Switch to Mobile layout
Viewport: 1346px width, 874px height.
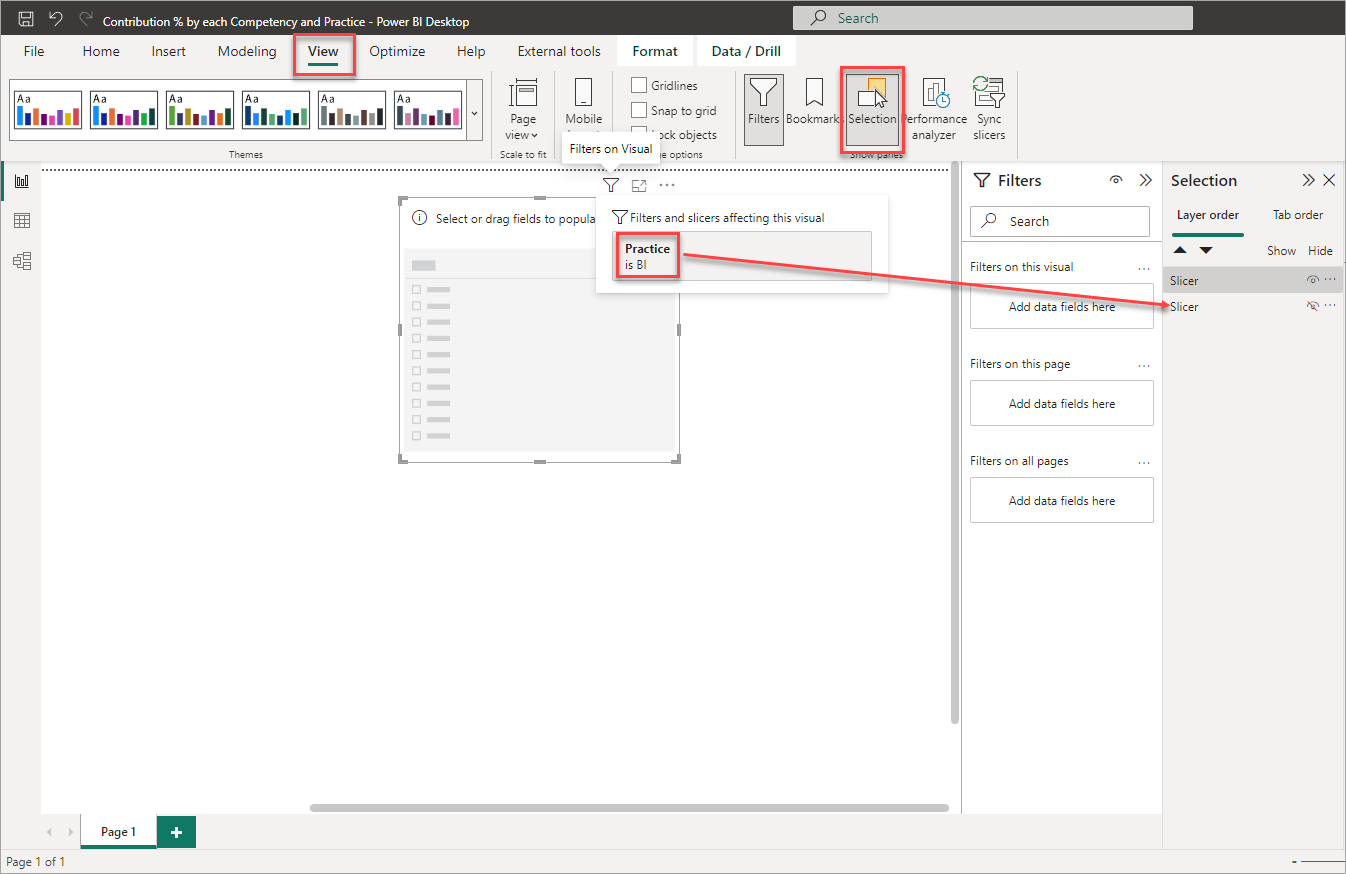[584, 104]
